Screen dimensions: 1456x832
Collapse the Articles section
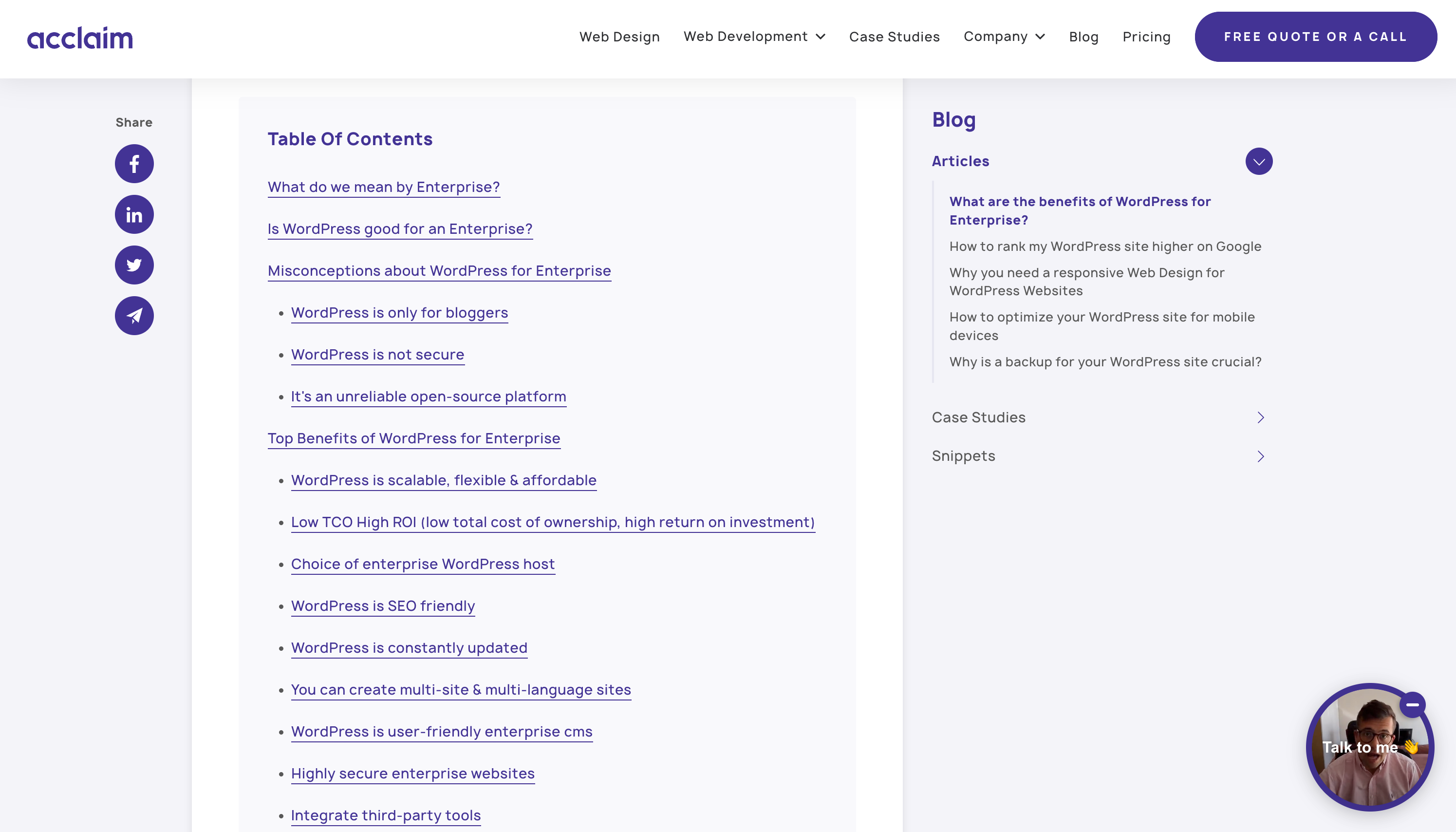pyautogui.click(x=1259, y=162)
